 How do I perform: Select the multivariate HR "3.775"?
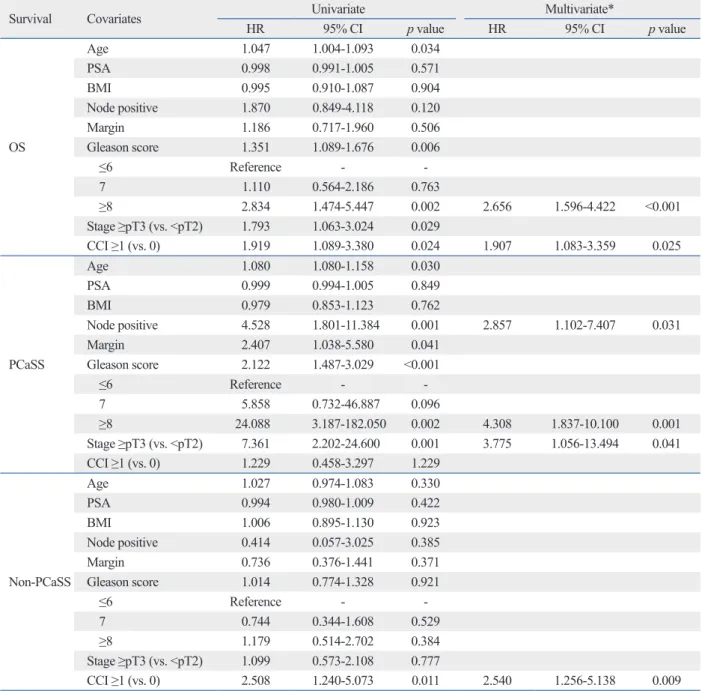(x=497, y=443)
